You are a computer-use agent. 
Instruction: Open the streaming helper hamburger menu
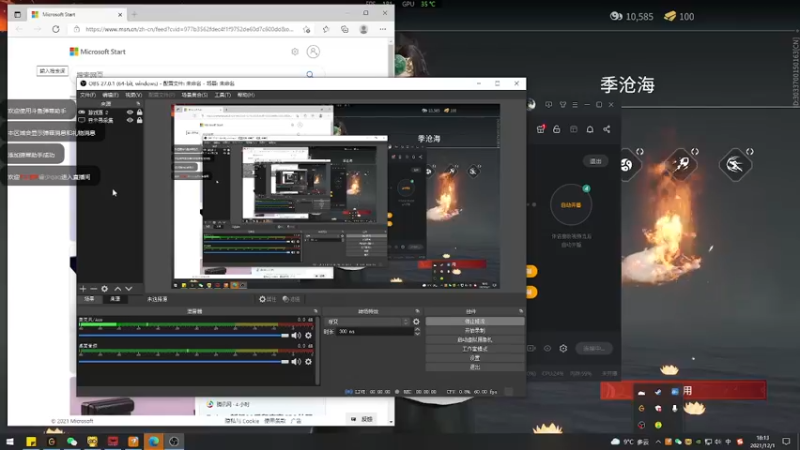coord(575,105)
